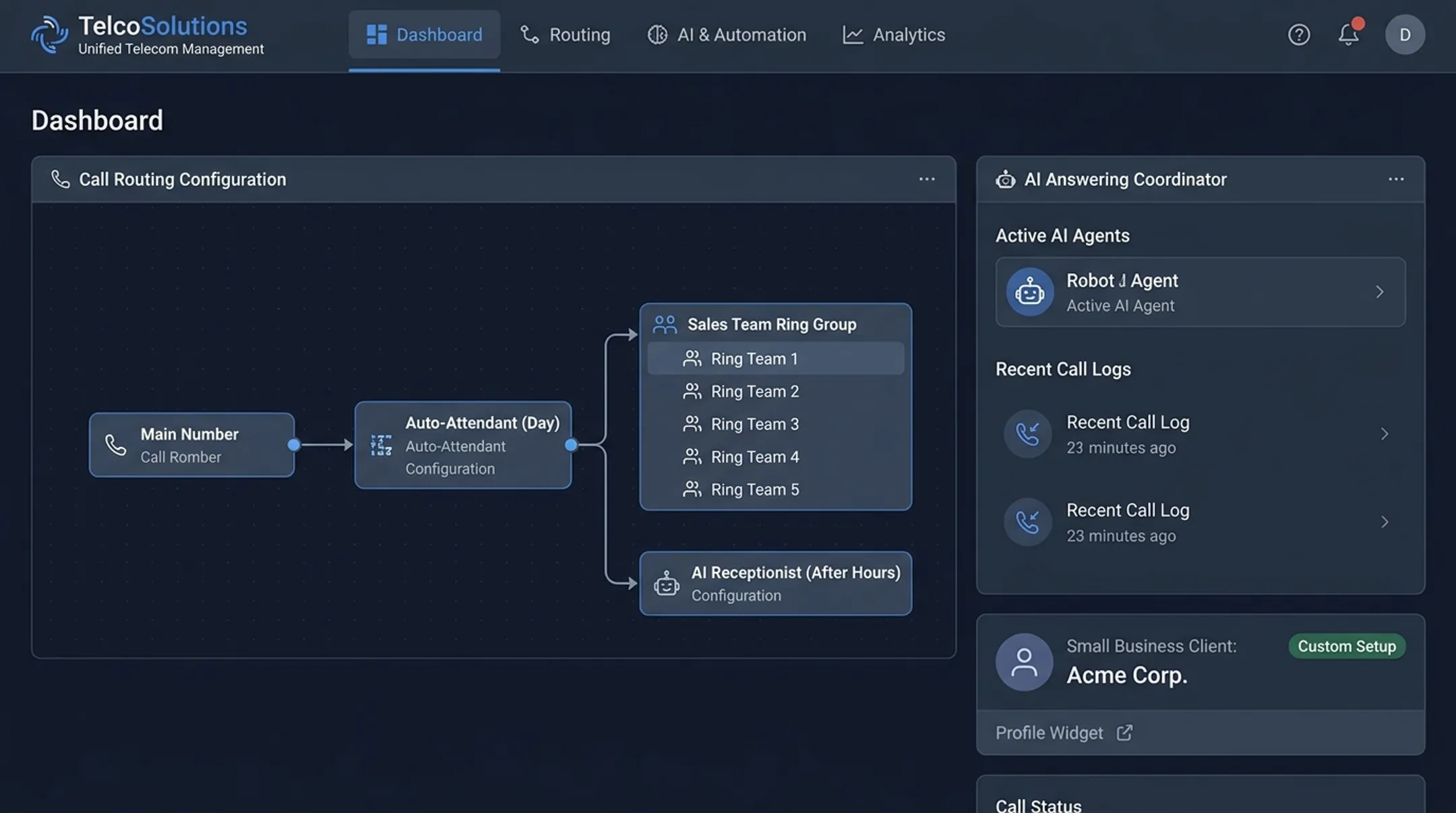Viewport: 1456px width, 813px height.
Task: Open the Analytics tab
Action: tap(894, 34)
